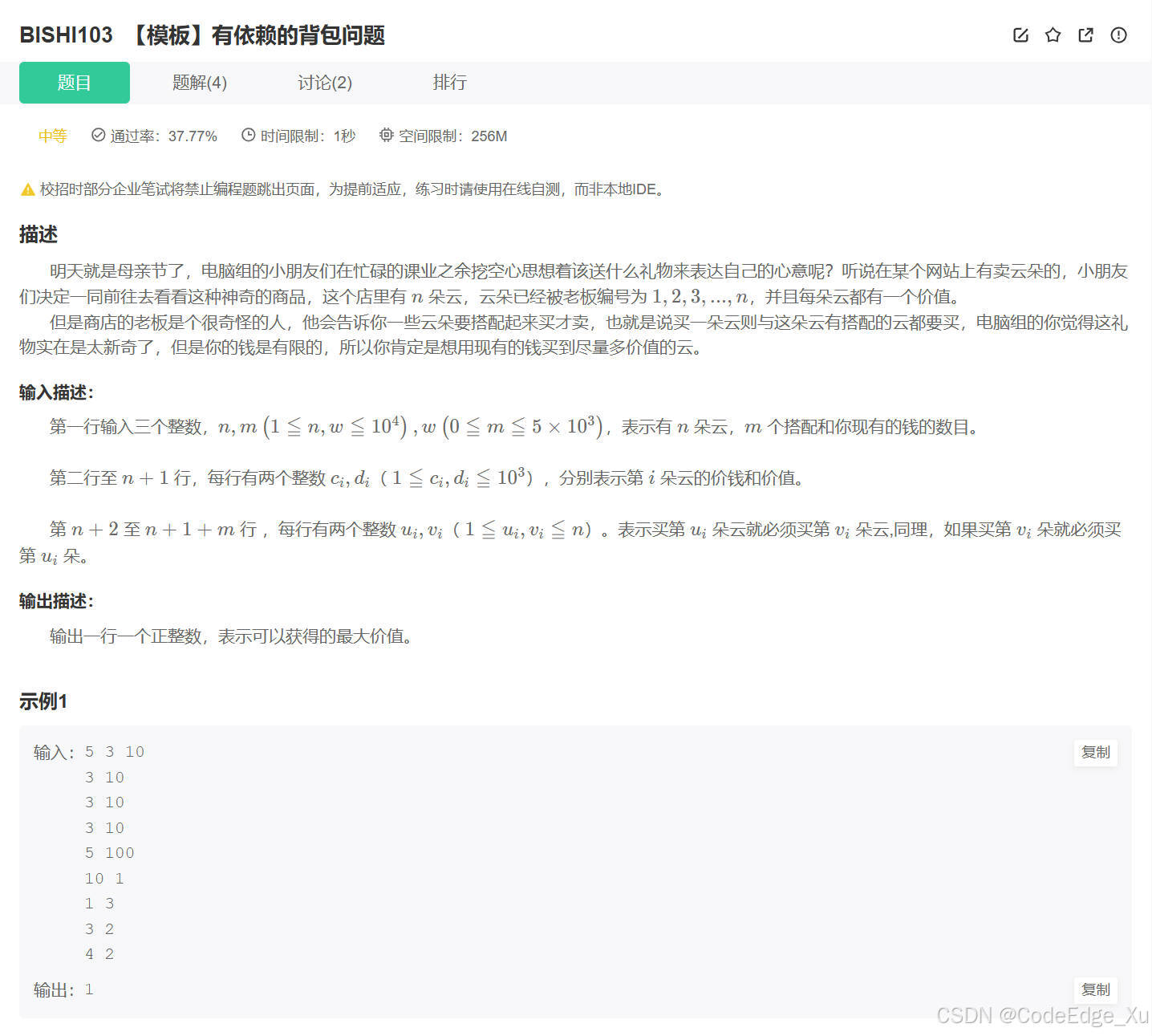Copy the sample input with 复制 button
1152x1036 pixels.
click(x=1095, y=753)
